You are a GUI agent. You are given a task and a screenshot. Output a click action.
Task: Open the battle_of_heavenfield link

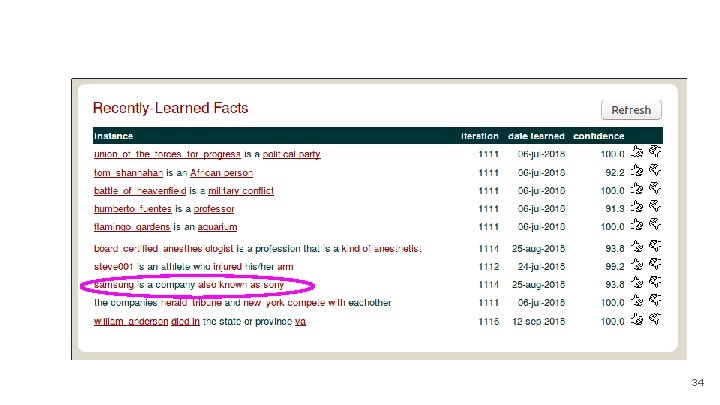point(140,191)
